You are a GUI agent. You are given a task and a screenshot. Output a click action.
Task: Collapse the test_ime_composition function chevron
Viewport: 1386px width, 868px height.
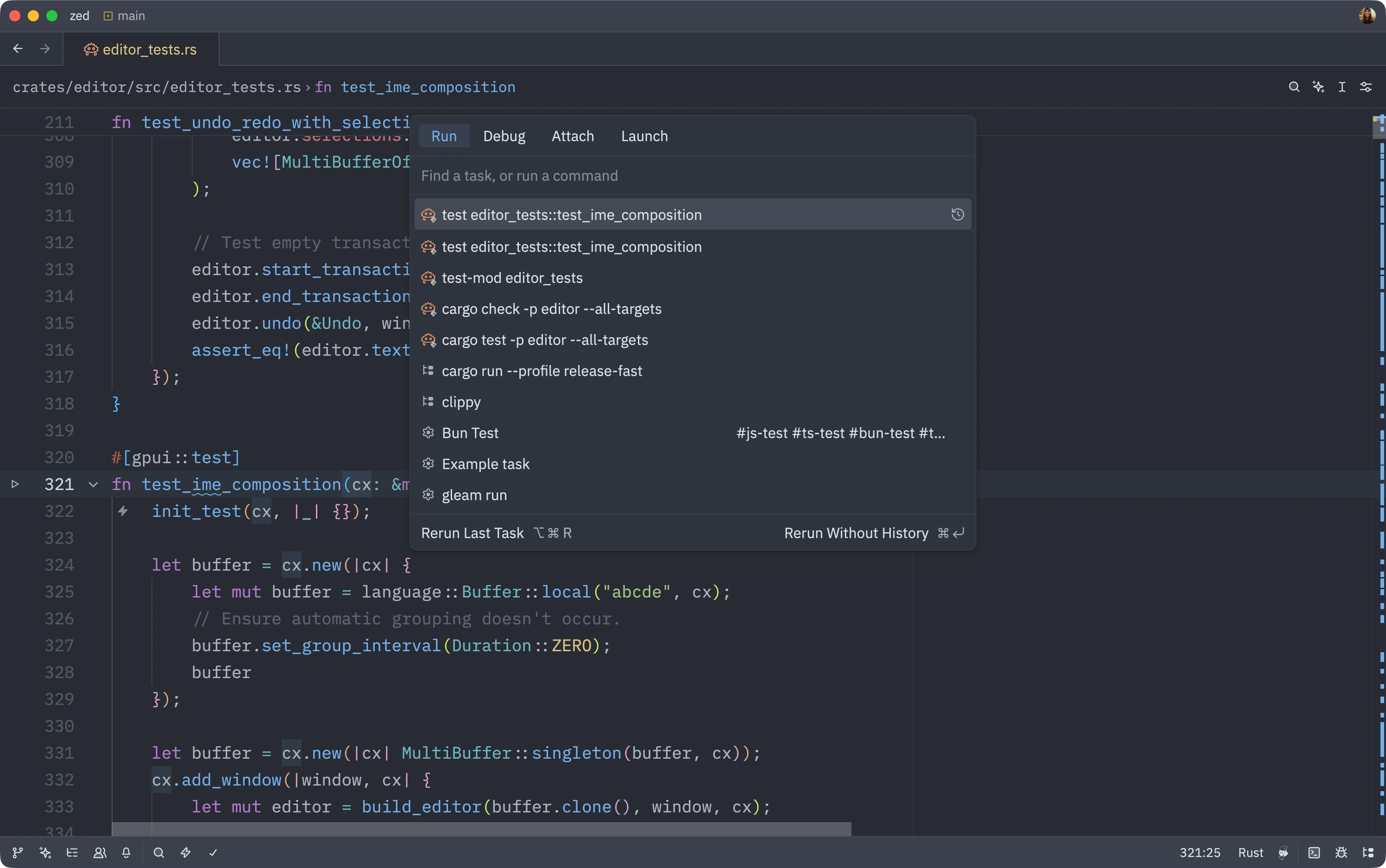coord(94,484)
